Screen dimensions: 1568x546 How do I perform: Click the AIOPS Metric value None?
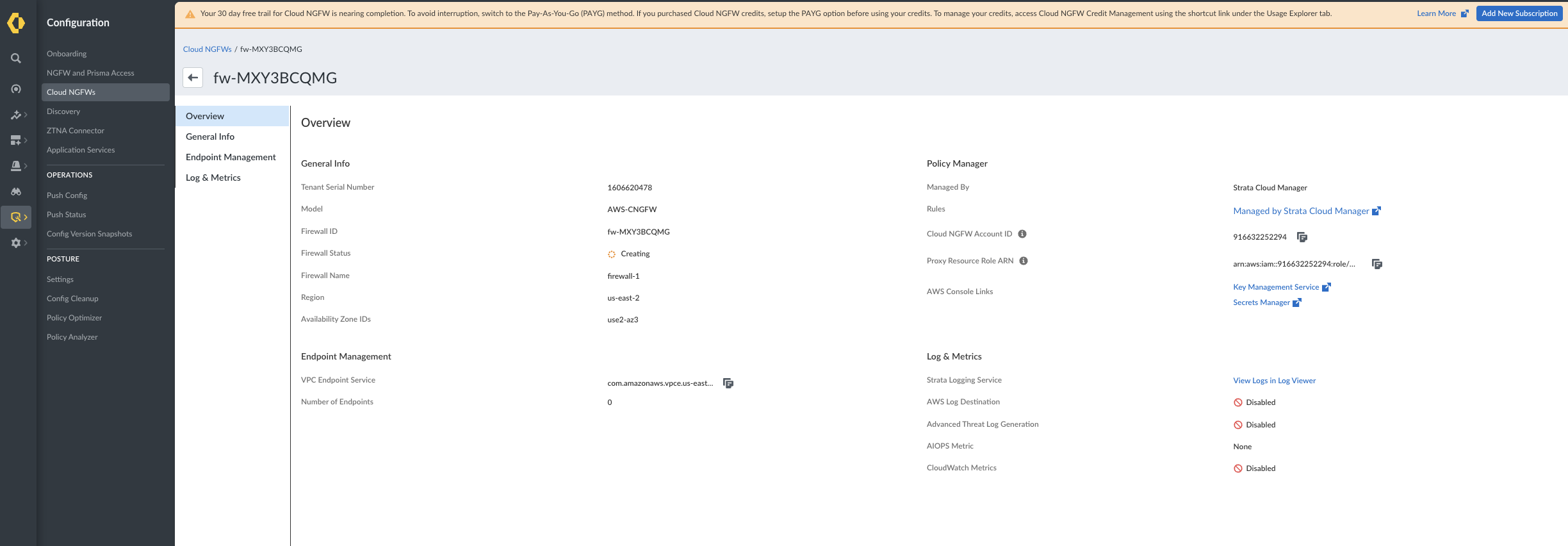1243,447
